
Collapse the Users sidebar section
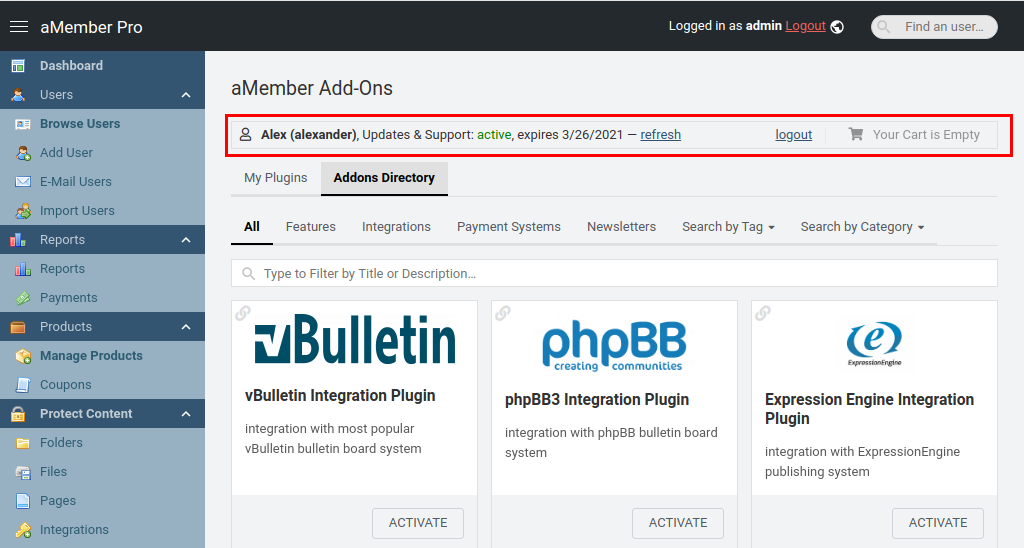186,95
